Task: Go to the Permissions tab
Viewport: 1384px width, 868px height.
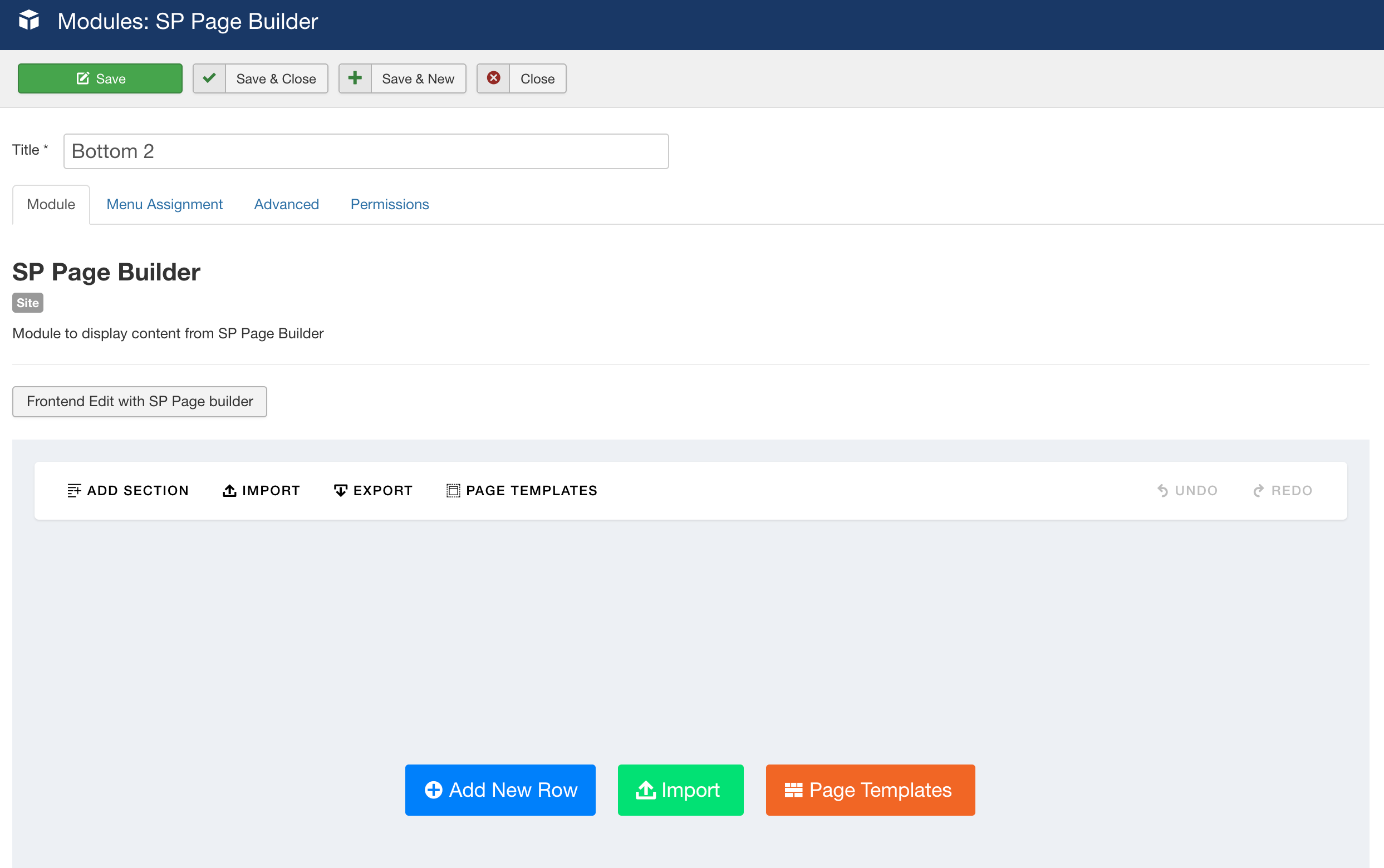Action: (x=389, y=204)
